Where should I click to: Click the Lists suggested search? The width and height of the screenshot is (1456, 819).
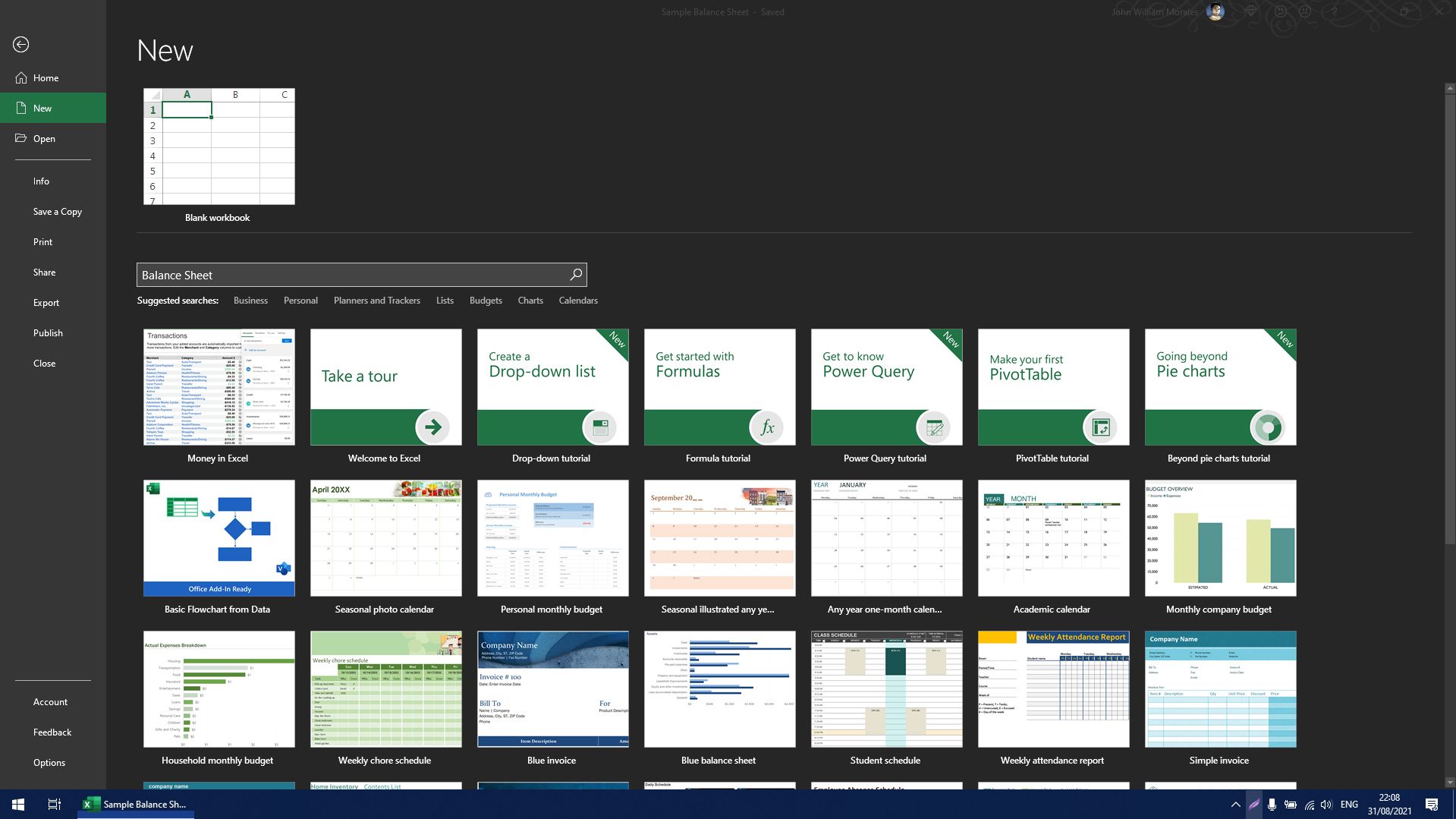445,301
